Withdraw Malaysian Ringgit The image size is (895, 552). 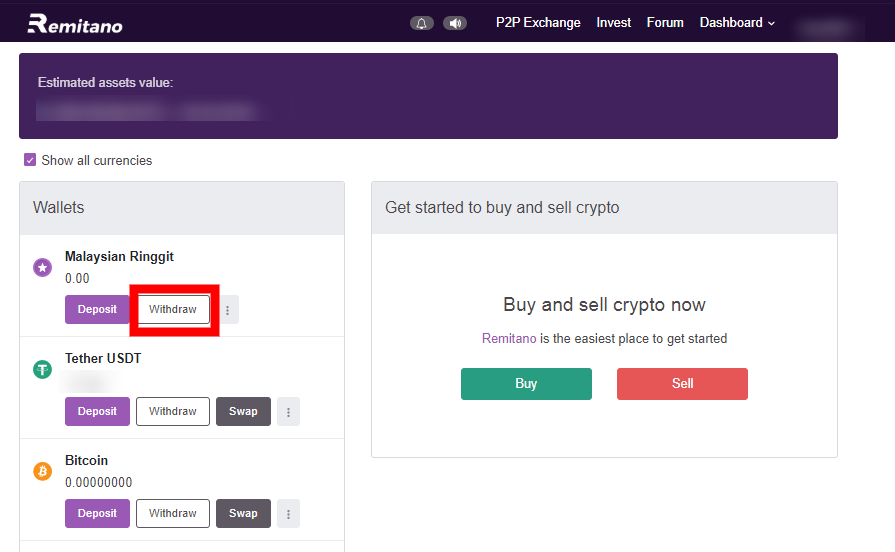[x=173, y=310]
